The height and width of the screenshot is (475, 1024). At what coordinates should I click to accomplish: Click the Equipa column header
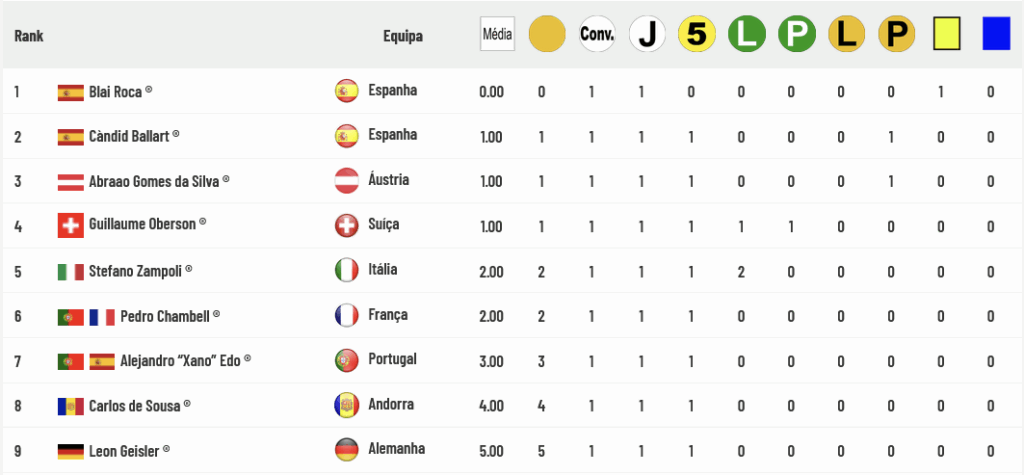[403, 36]
